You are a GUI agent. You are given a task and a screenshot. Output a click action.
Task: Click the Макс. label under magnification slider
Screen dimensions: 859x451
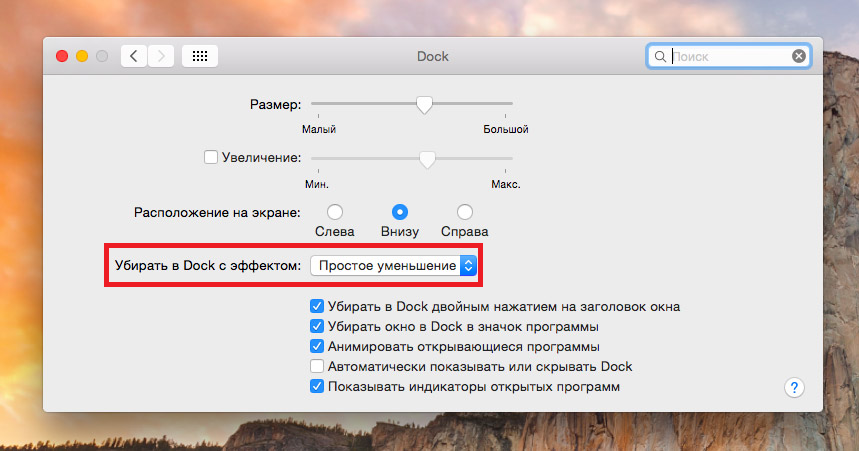(x=506, y=185)
